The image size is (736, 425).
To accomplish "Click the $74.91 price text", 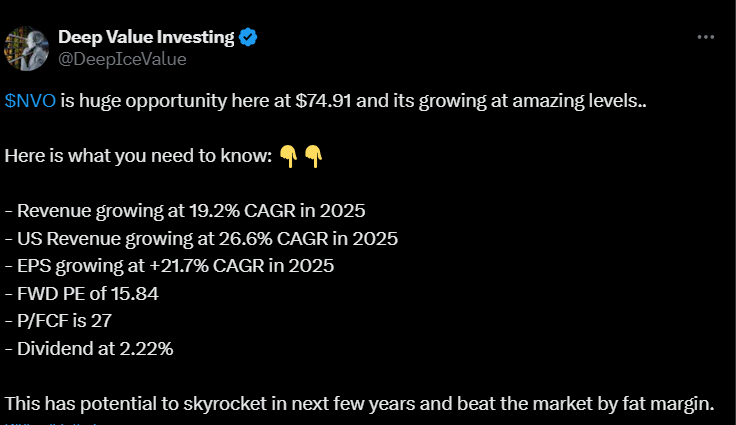I will [x=323, y=101].
